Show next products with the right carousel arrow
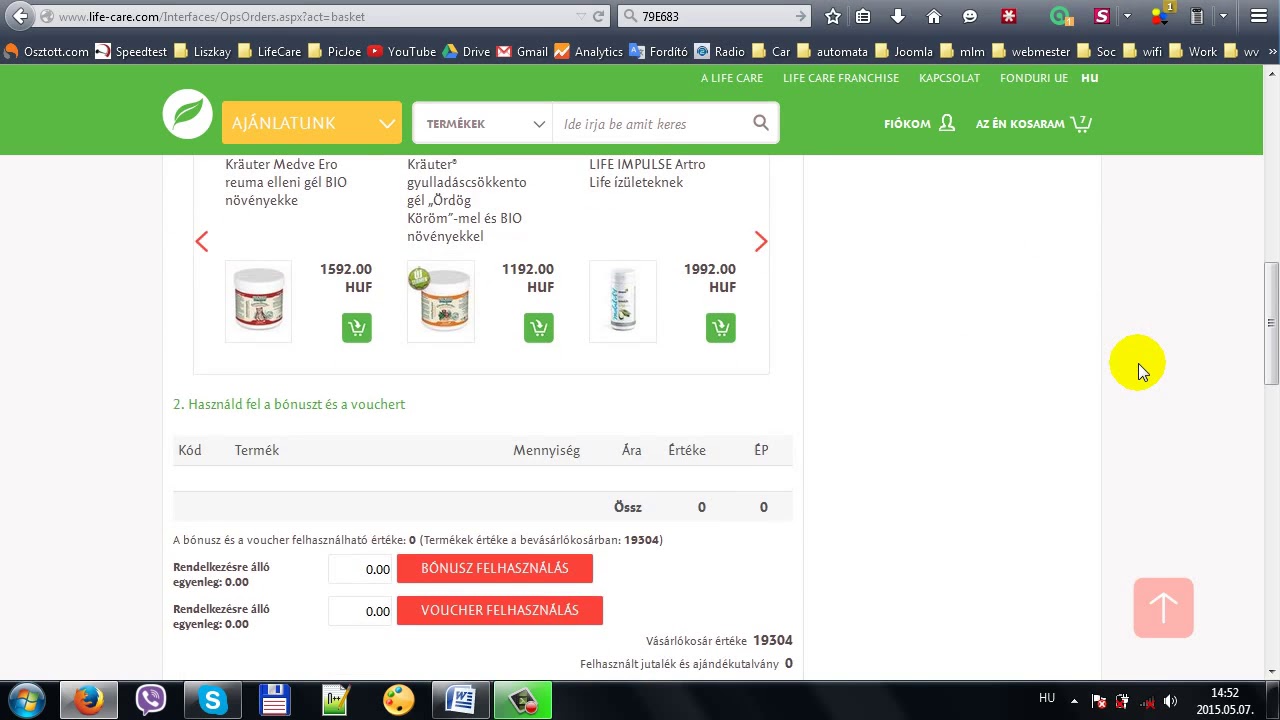Screen dimensions: 1280x720 click(761, 241)
